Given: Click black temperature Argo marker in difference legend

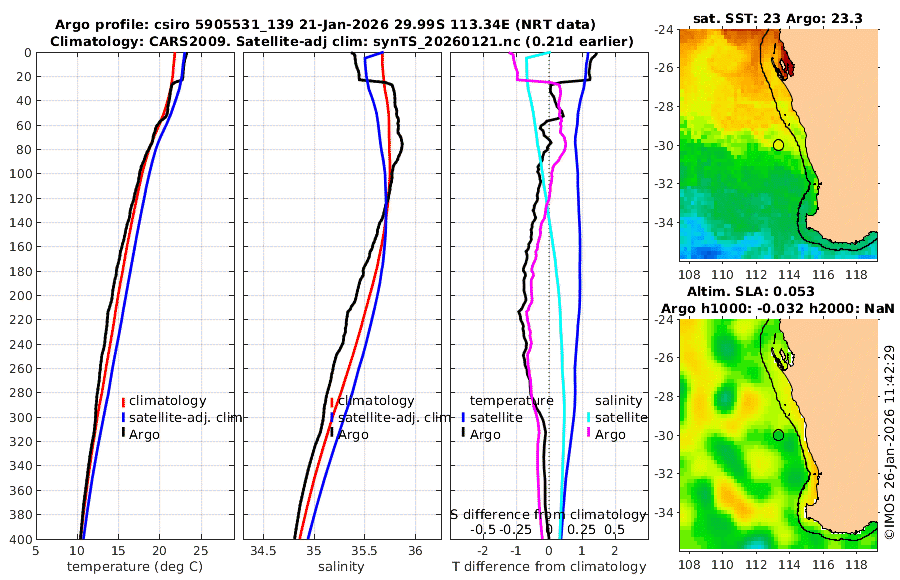Looking at the screenshot, I should [x=463, y=434].
